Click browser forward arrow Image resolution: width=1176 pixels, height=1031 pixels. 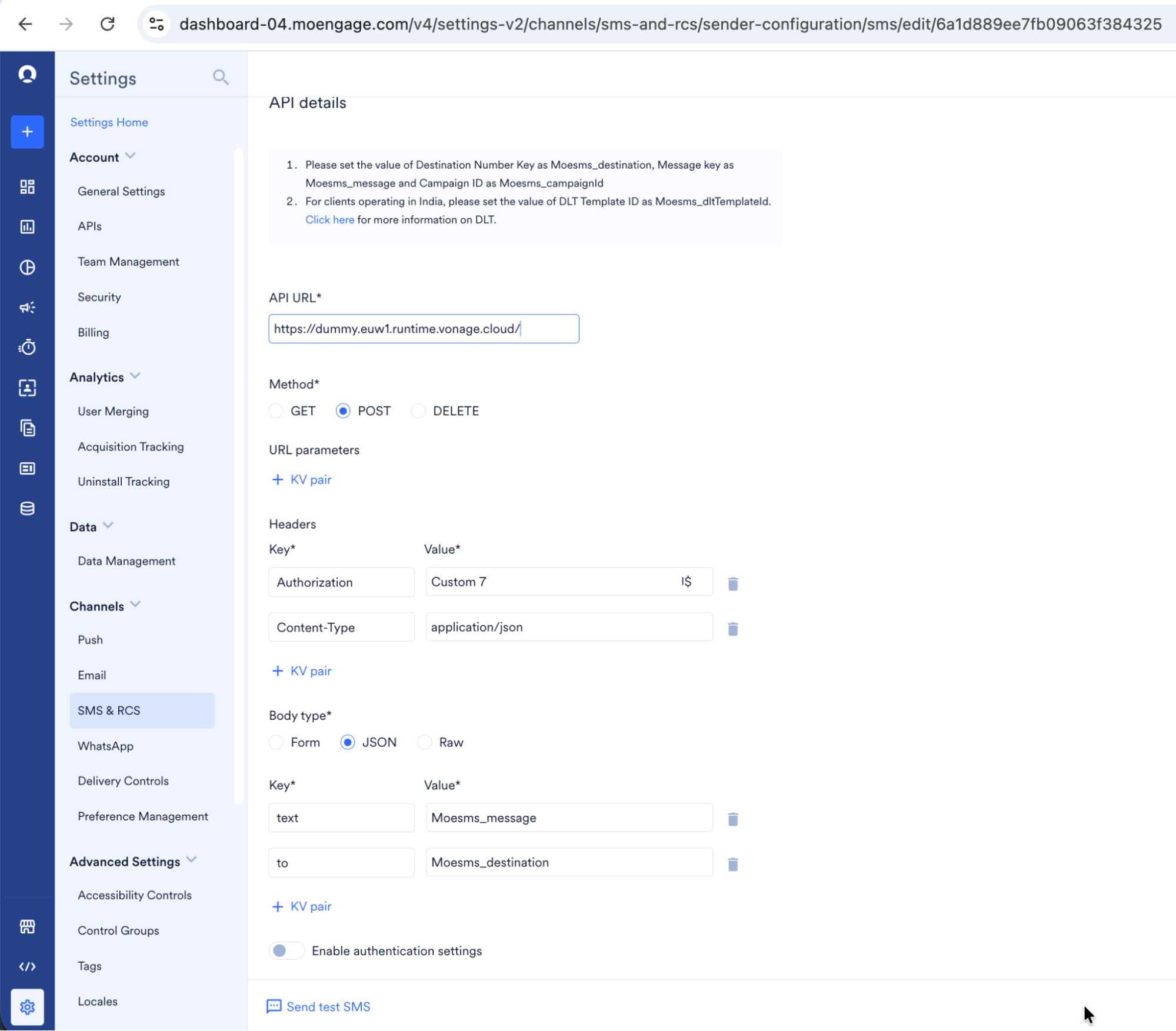[x=66, y=24]
